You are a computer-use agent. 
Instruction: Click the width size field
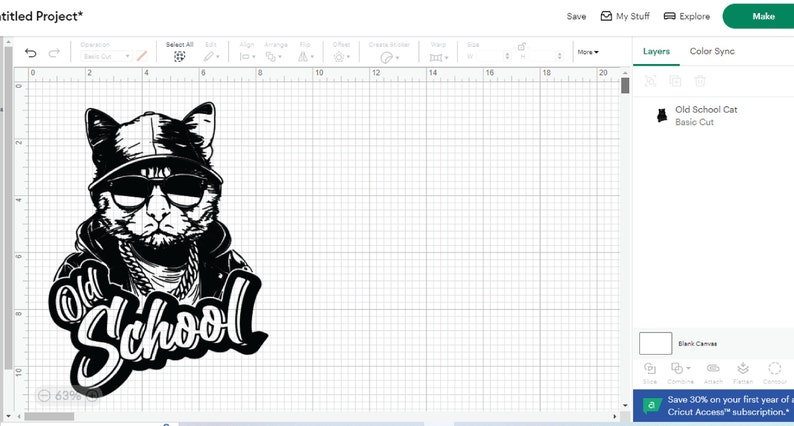tap(488, 56)
